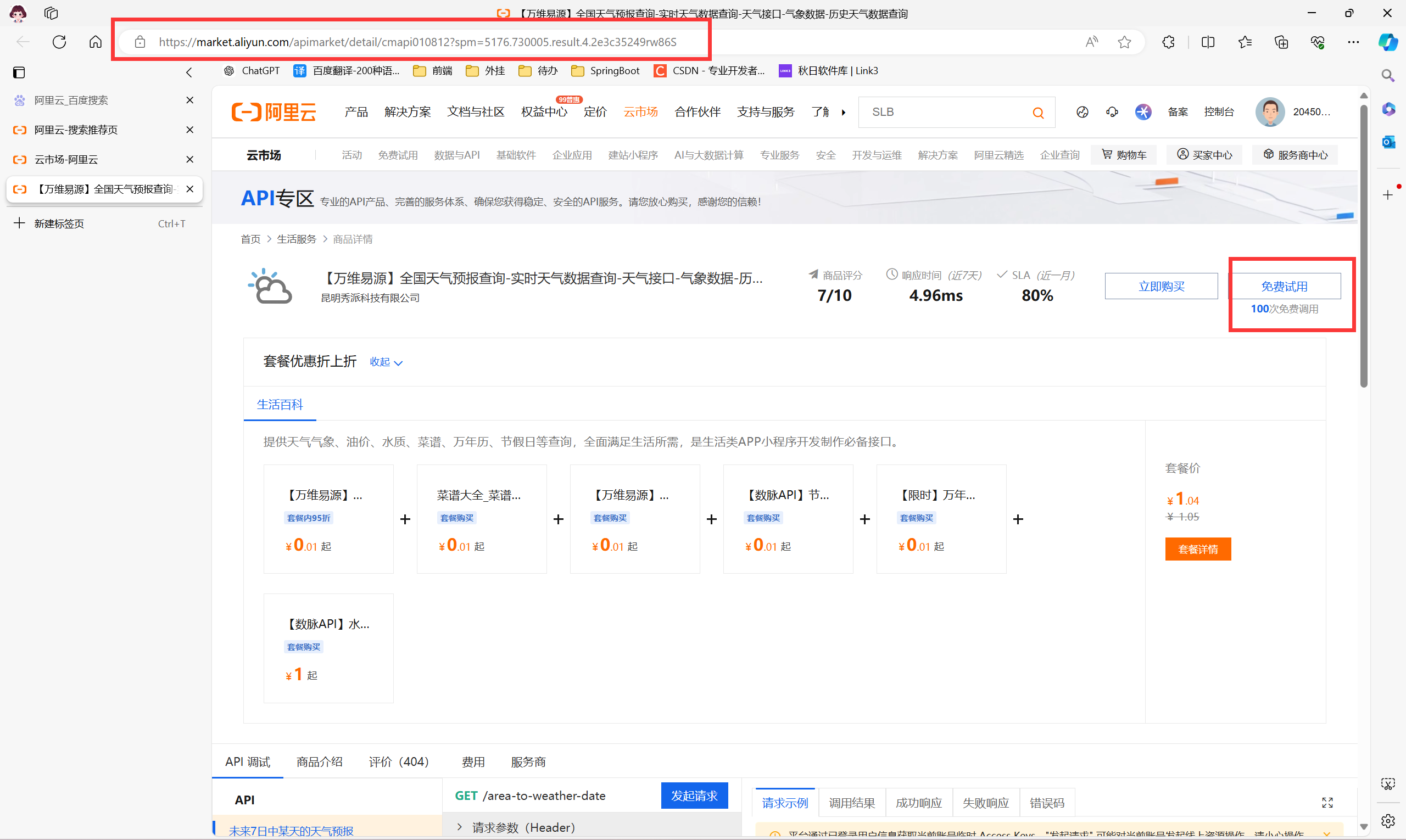Add page to favorites star icon
The image size is (1406, 840).
1124,42
